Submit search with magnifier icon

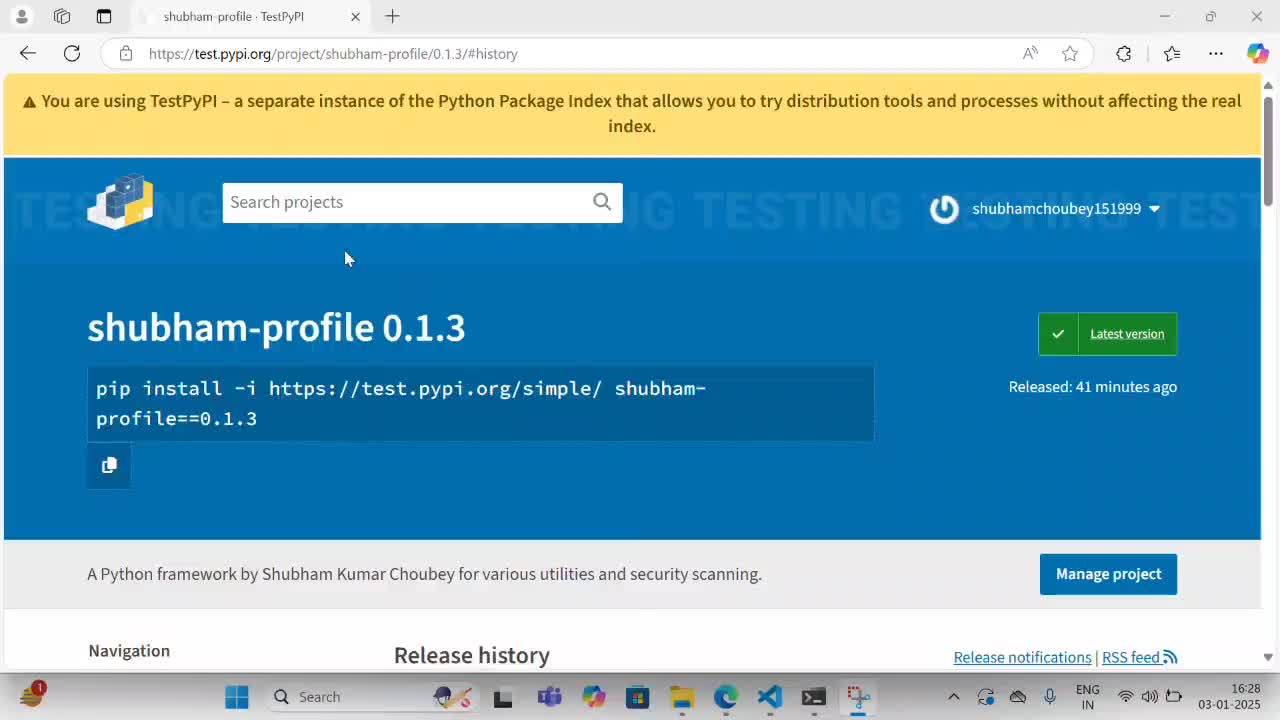coord(602,202)
